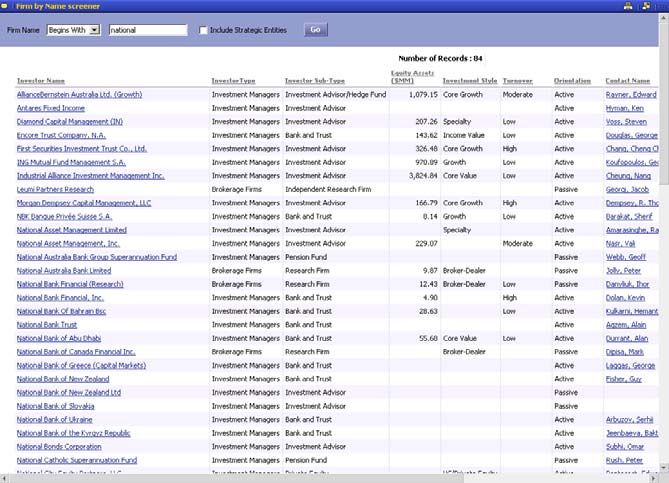Sort by Investor Type column header
669x483 pixels.
click(x=233, y=81)
